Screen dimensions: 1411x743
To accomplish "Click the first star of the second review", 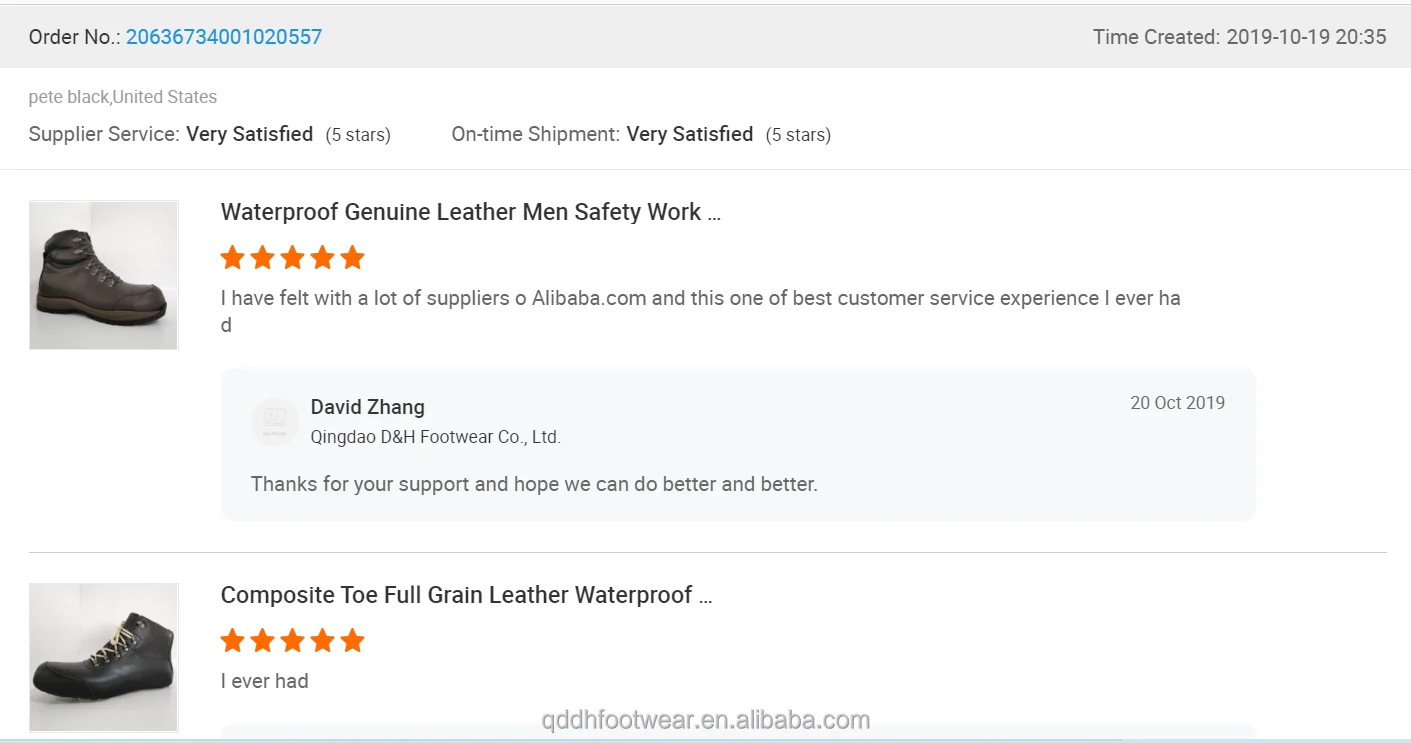I will point(233,641).
